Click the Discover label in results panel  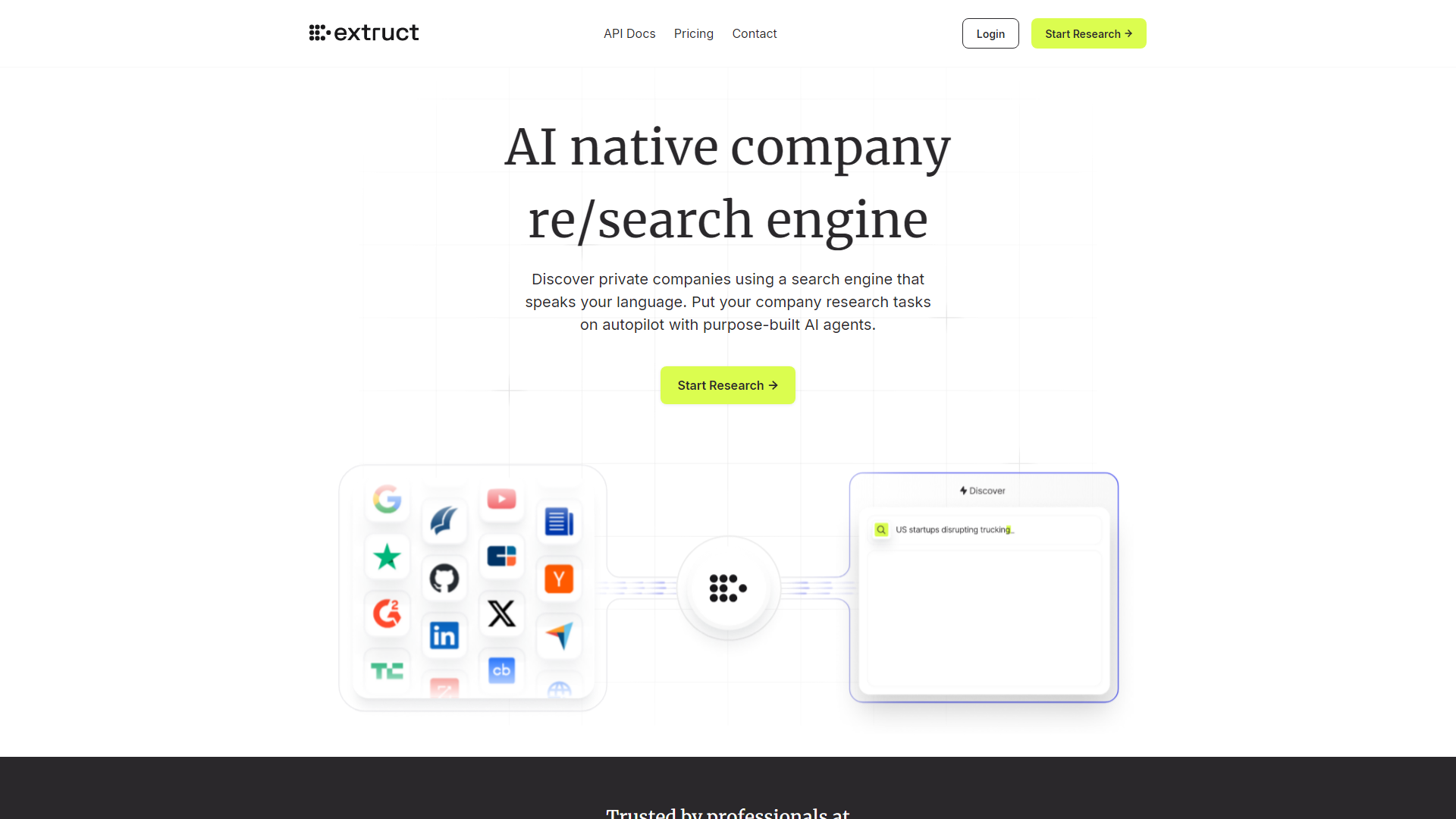pos(983,490)
